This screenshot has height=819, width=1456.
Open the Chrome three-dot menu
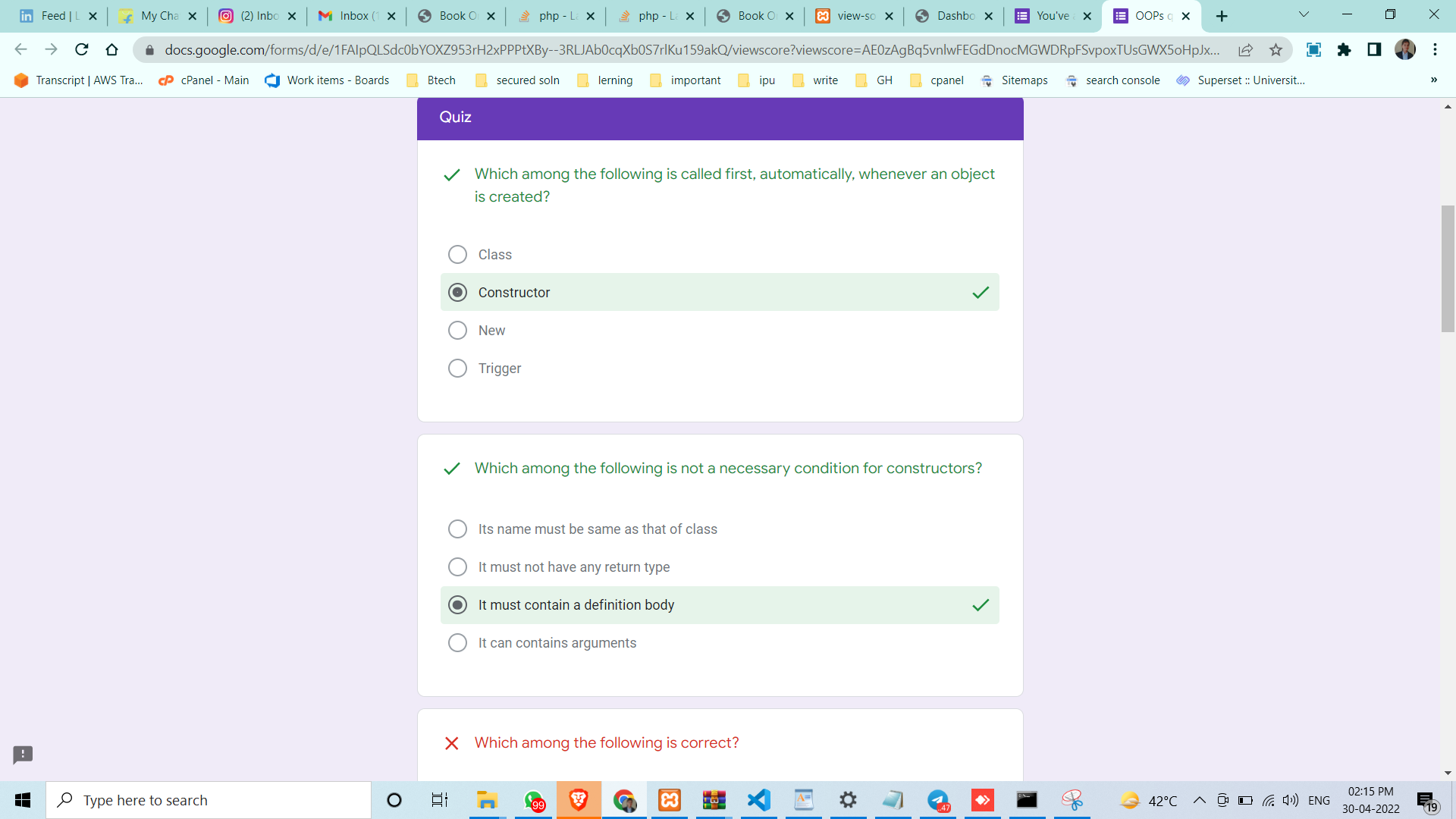pyautogui.click(x=1435, y=50)
